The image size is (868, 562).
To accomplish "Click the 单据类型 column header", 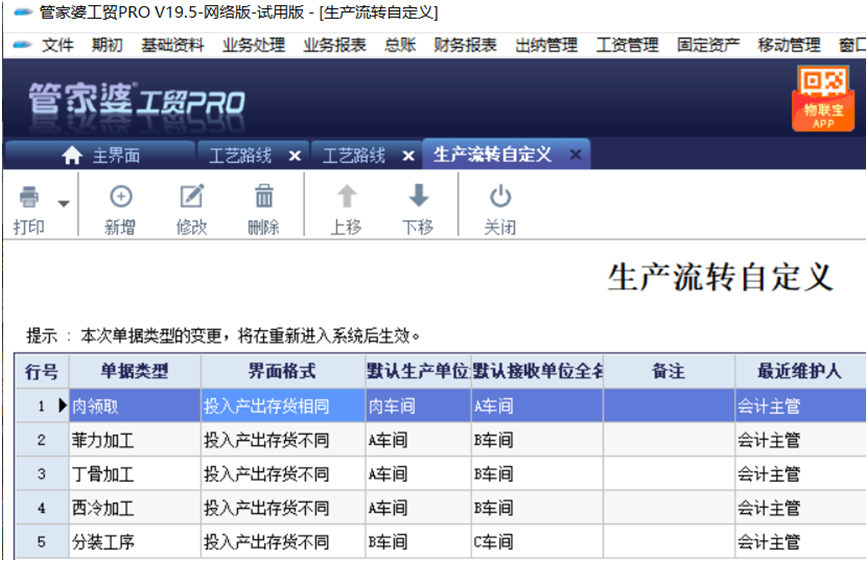I will pyautogui.click(x=135, y=371).
